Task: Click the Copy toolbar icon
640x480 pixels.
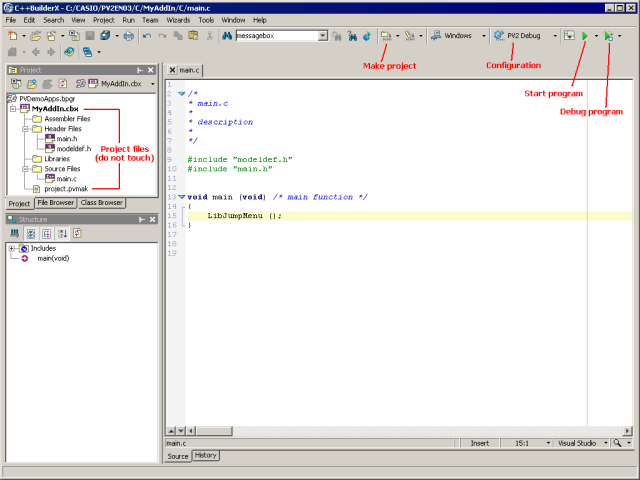Action: (x=178, y=36)
